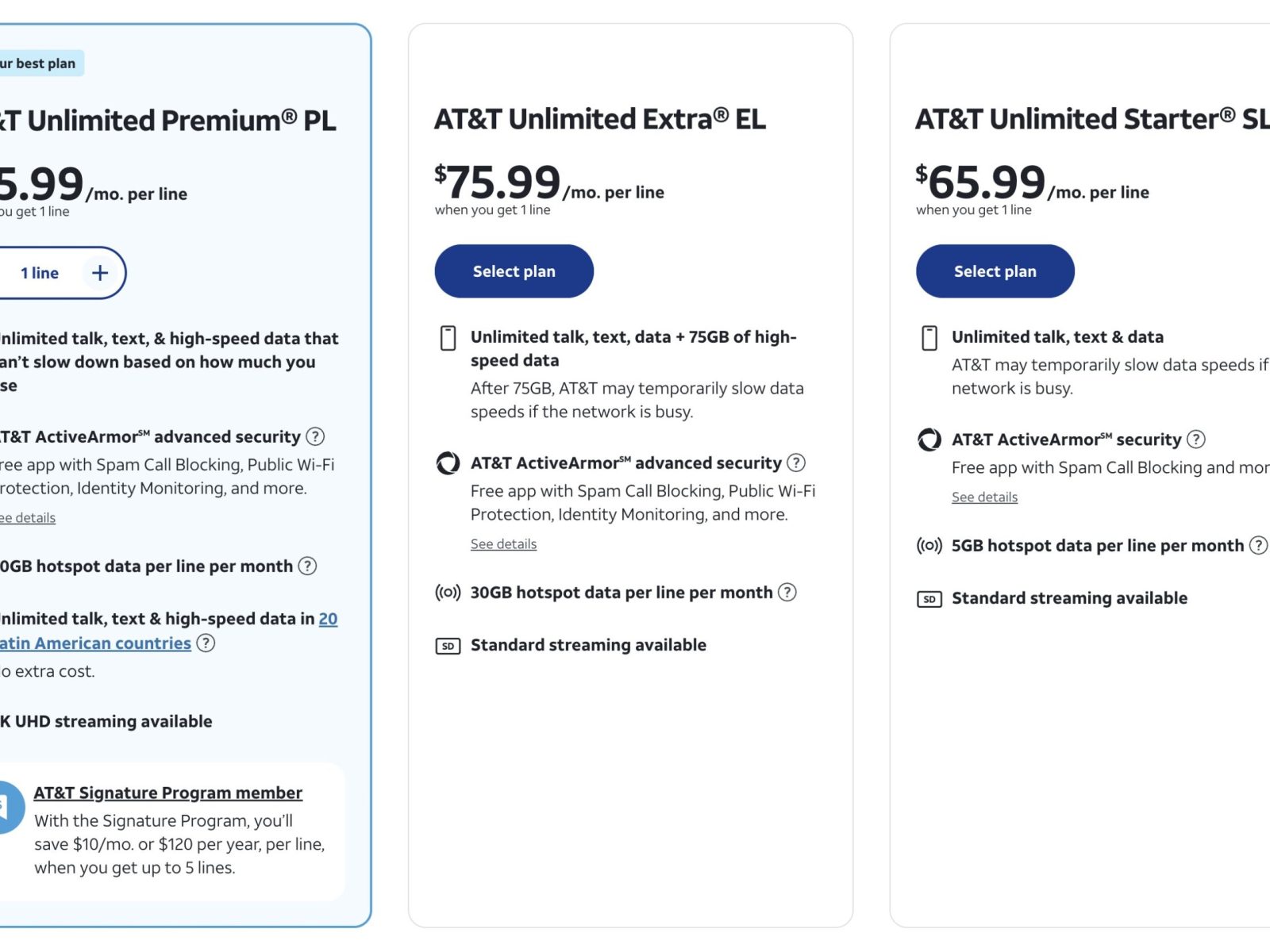
Task: Click the SD streaming icon in Starter plan
Action: tap(929, 599)
